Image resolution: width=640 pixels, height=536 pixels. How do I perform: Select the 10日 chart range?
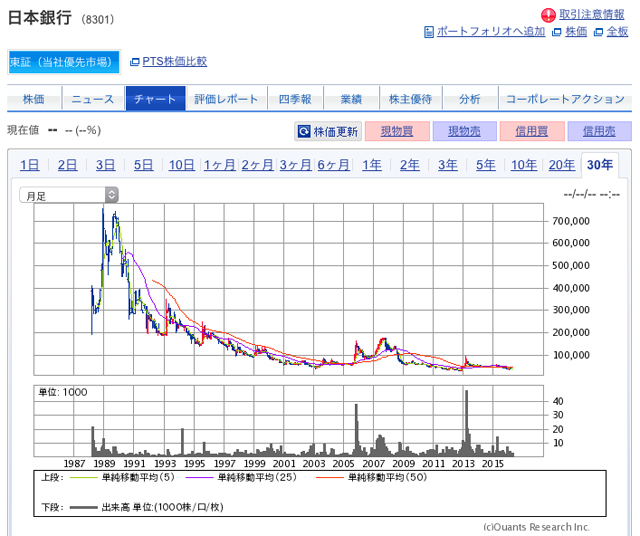[182, 165]
